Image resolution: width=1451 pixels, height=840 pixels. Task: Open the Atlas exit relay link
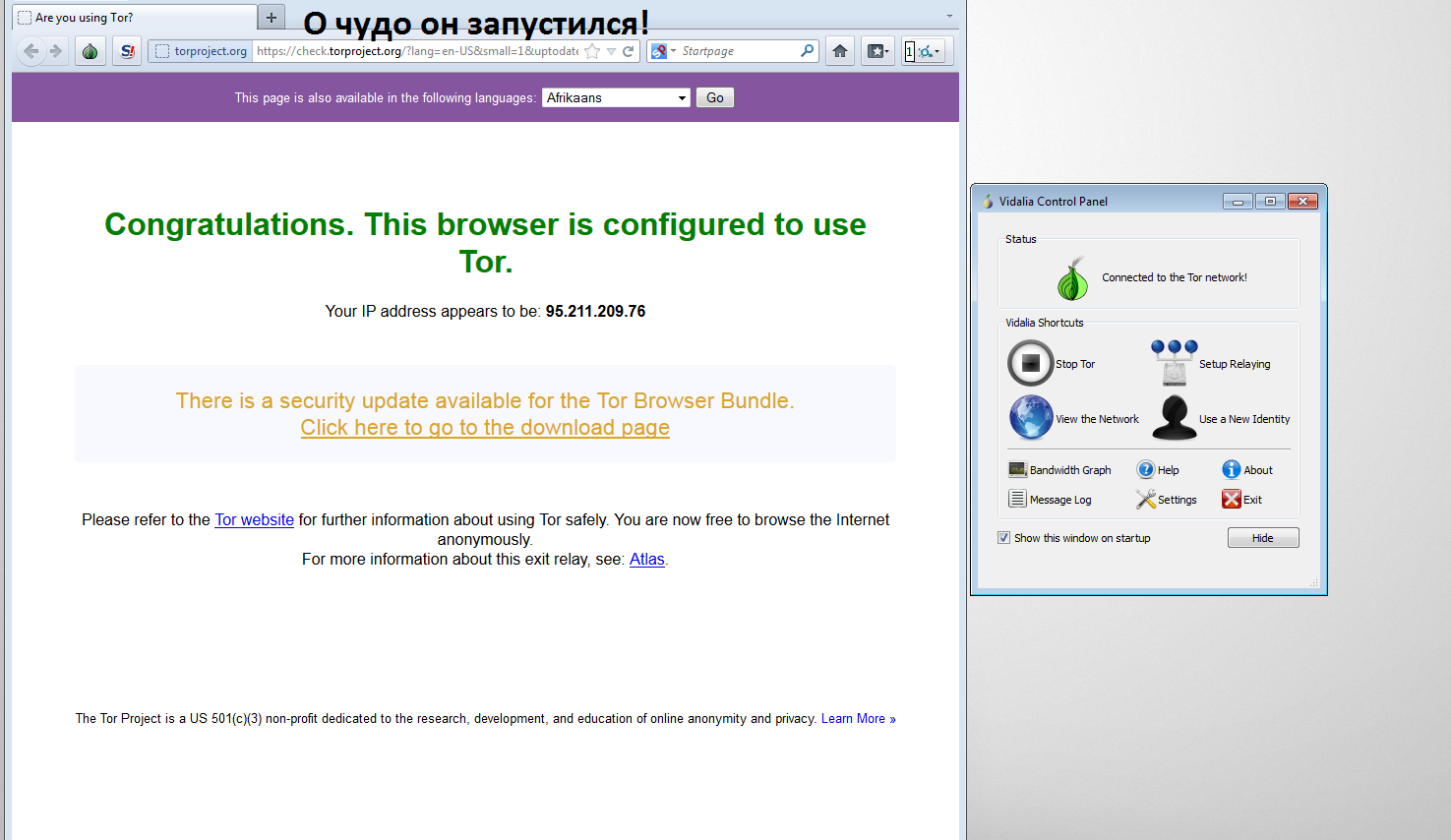[x=646, y=559]
